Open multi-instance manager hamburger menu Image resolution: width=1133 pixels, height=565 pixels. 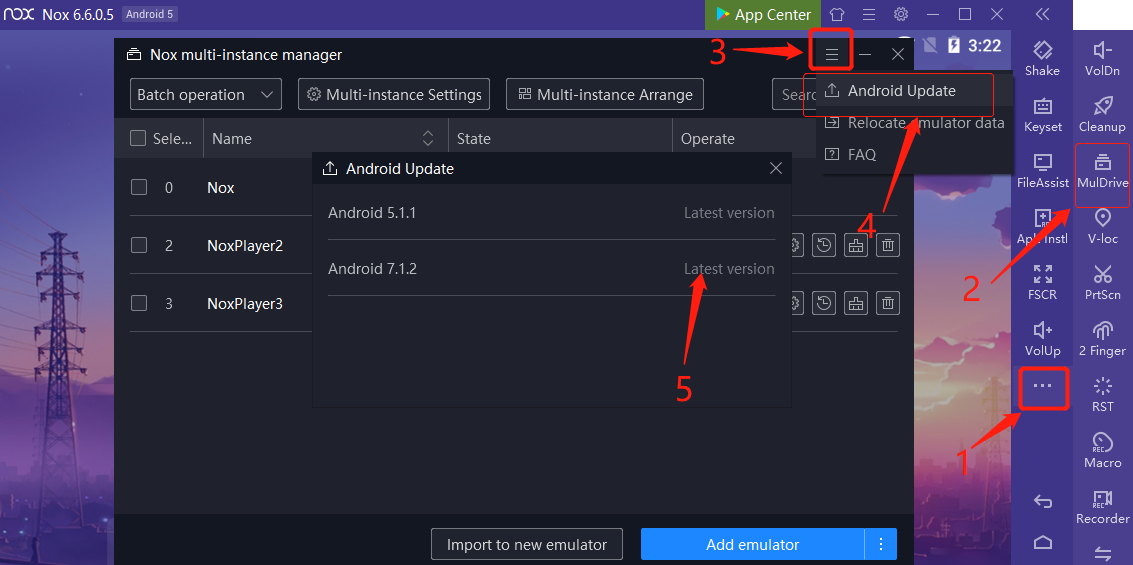[832, 54]
